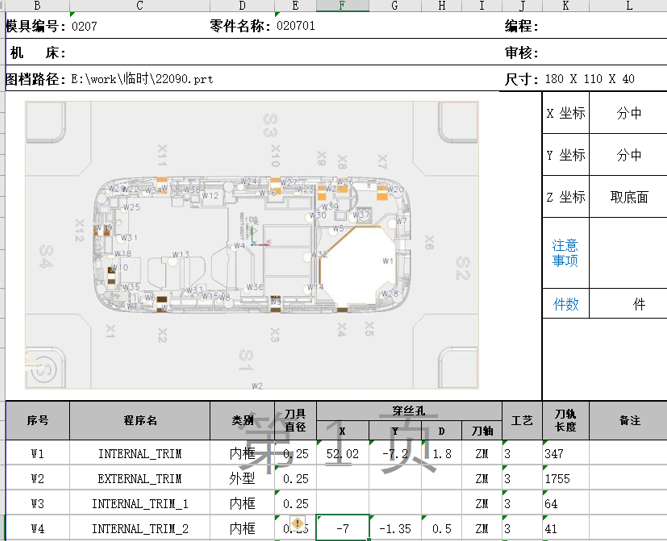Click the blue 件数 label cell
The height and width of the screenshot is (541, 667).
click(566, 304)
